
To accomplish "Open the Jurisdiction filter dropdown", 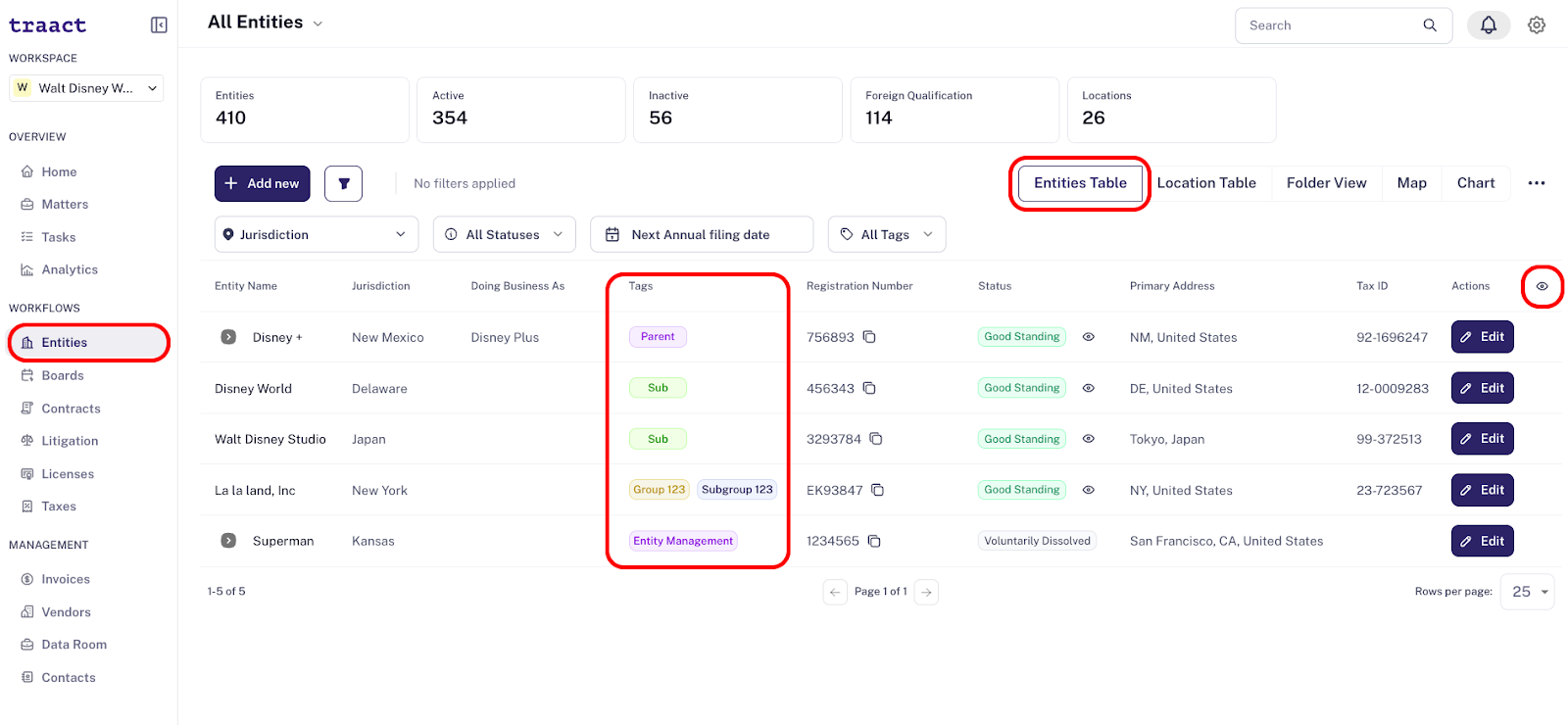I will pos(317,234).
